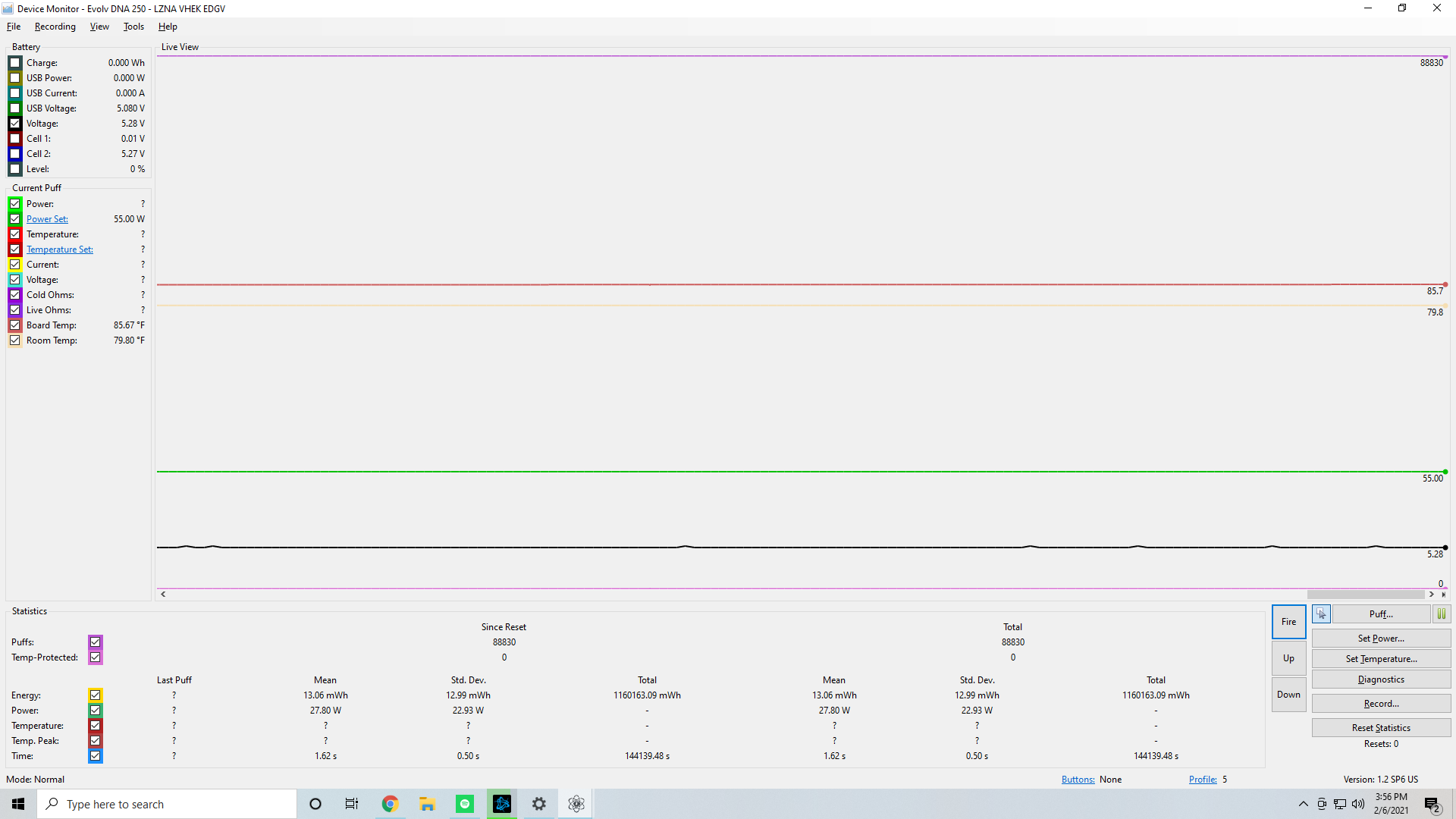Open Spotify from the taskbar
The height and width of the screenshot is (819, 1456).
click(464, 804)
